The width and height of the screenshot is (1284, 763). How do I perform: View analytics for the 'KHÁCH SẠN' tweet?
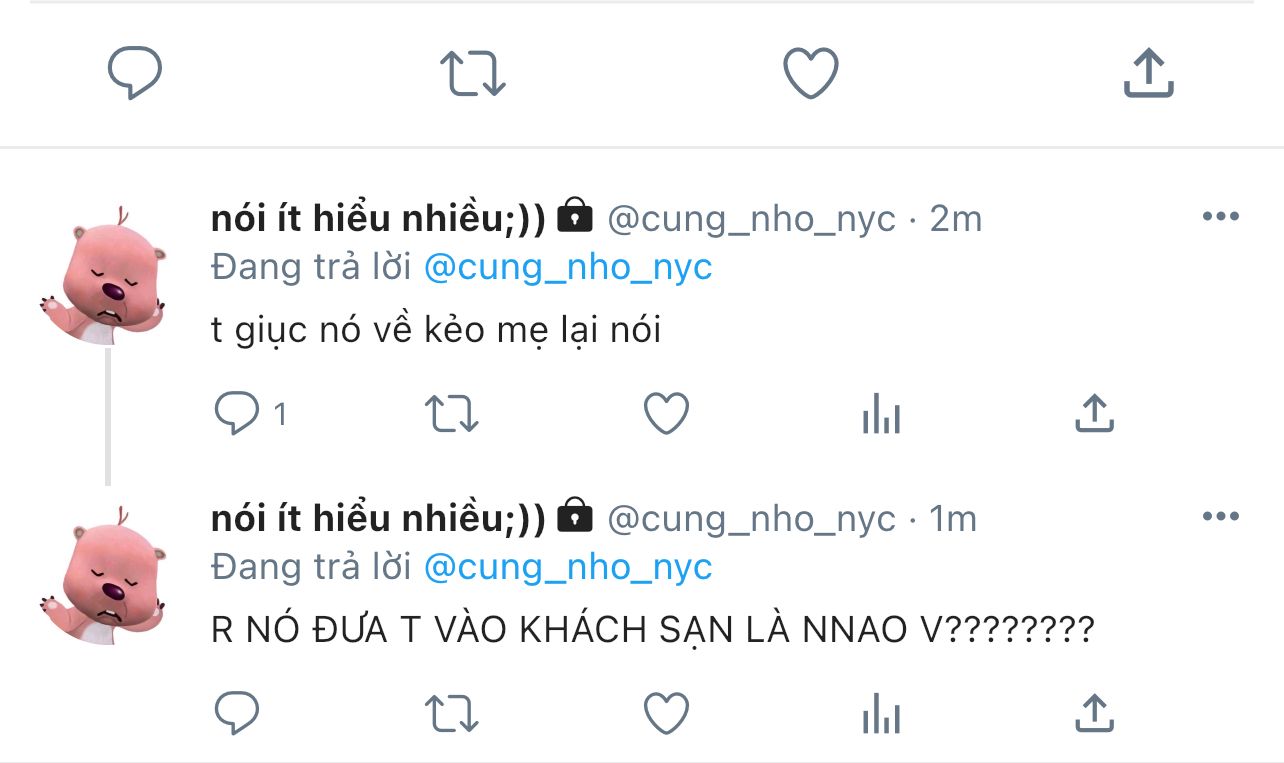[x=881, y=713]
